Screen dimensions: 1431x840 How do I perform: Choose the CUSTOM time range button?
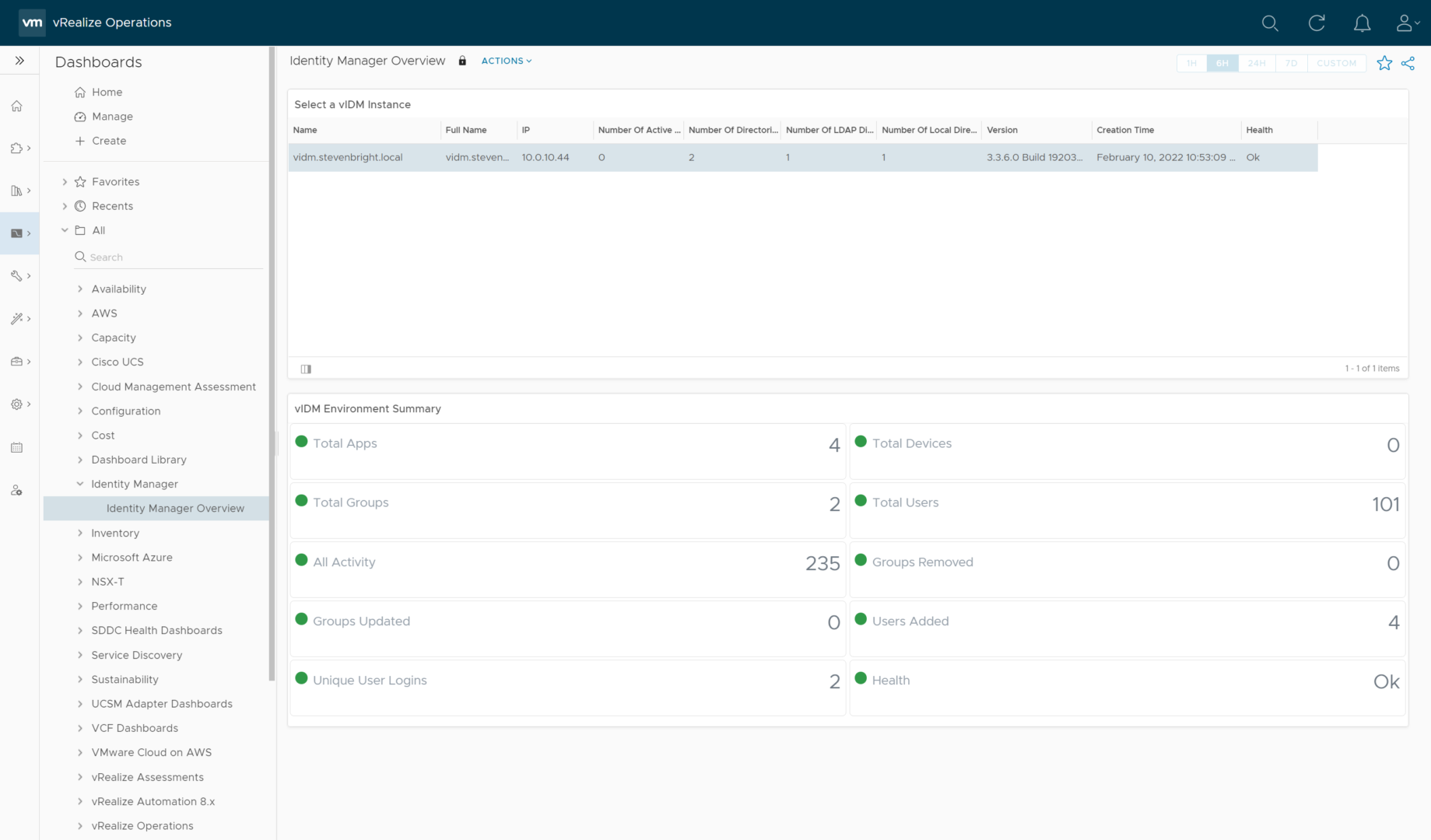[x=1336, y=63]
